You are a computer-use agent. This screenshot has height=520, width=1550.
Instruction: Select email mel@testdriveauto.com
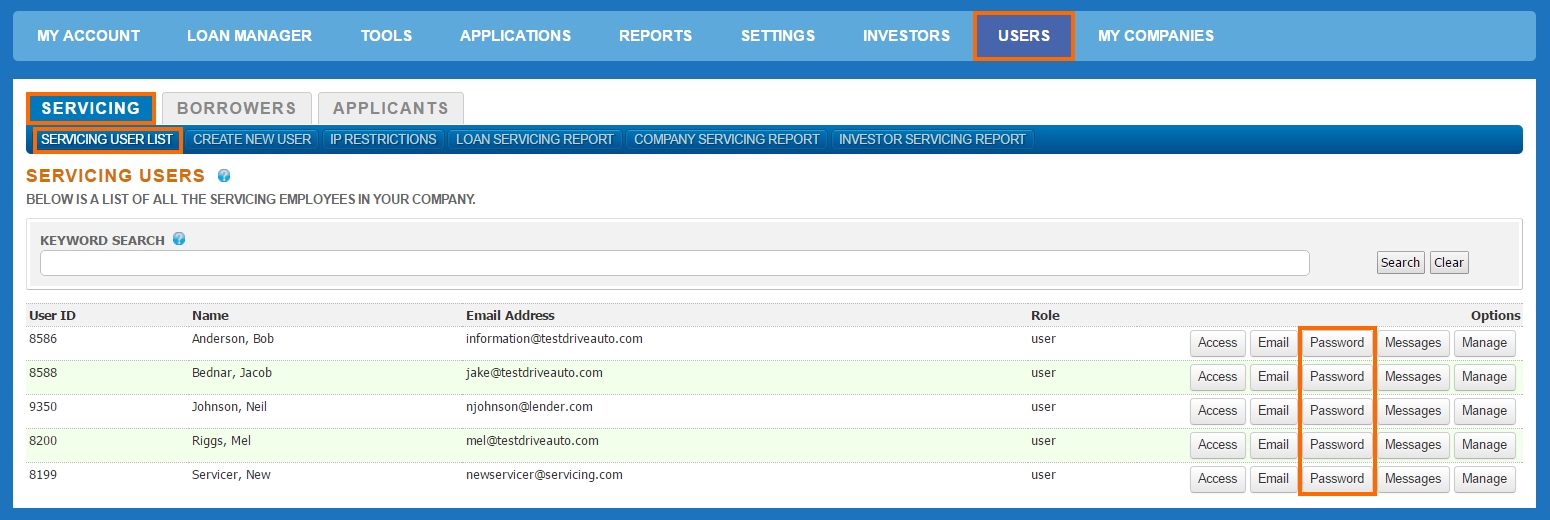click(x=532, y=441)
